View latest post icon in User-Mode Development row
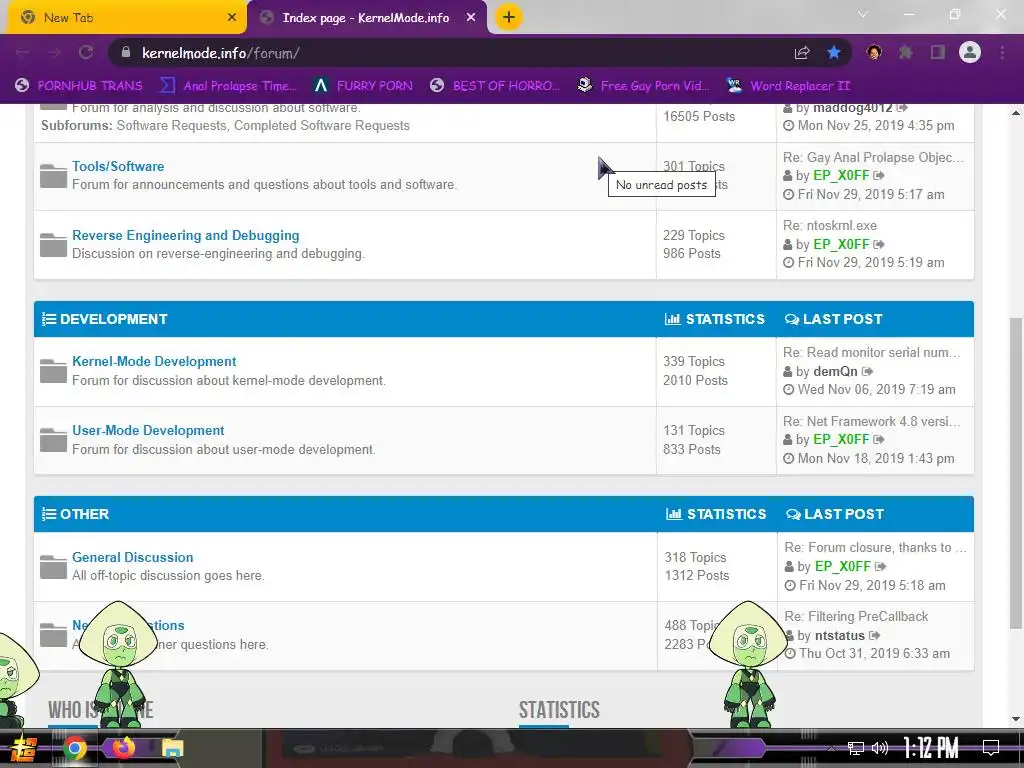1024x768 pixels. 879,440
